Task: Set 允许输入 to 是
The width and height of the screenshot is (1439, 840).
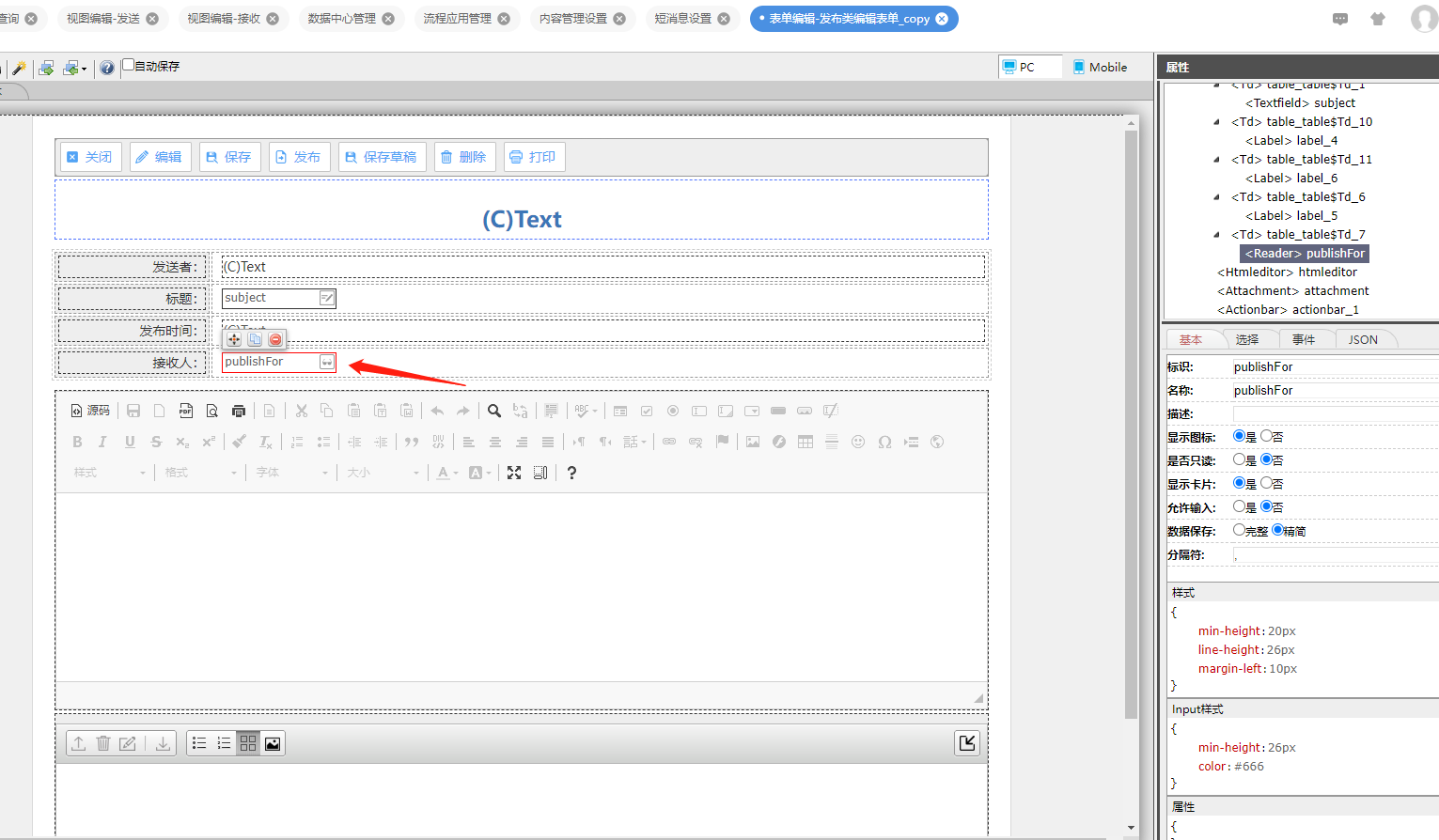Action: point(1239,506)
